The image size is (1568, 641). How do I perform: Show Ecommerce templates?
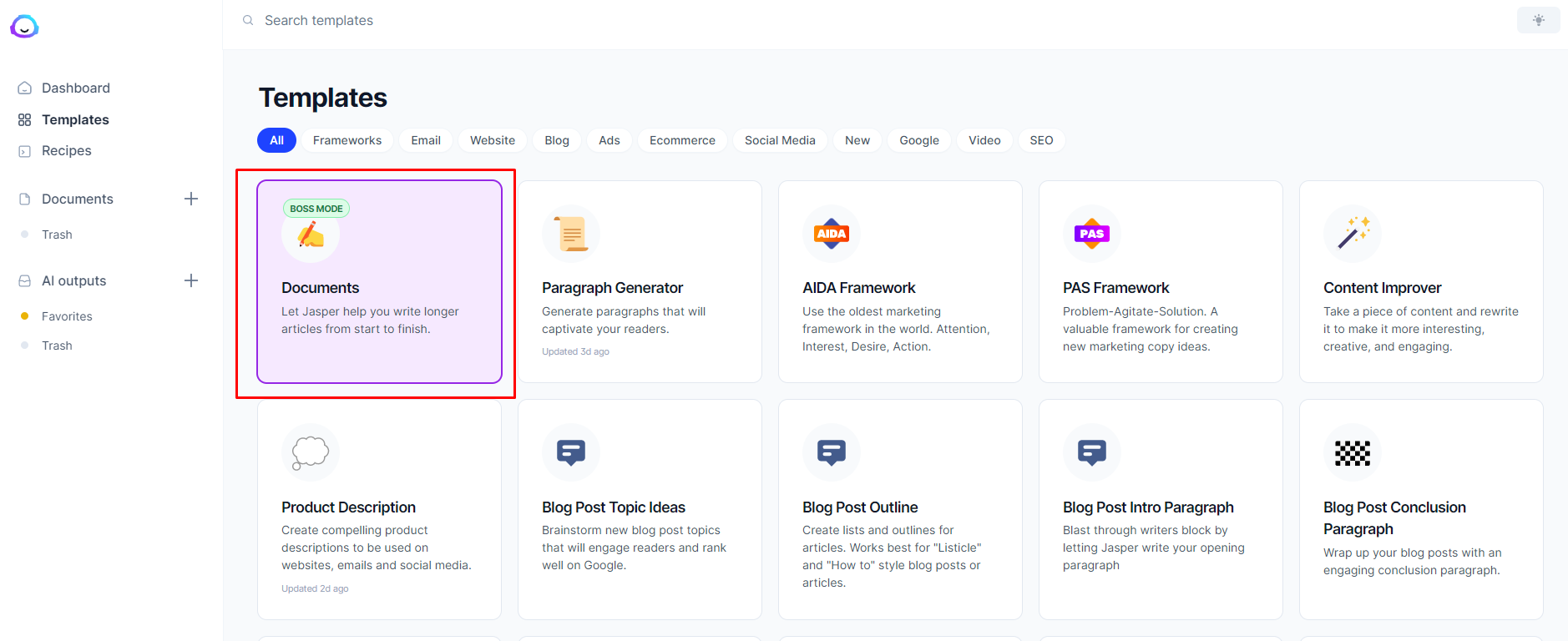683,140
